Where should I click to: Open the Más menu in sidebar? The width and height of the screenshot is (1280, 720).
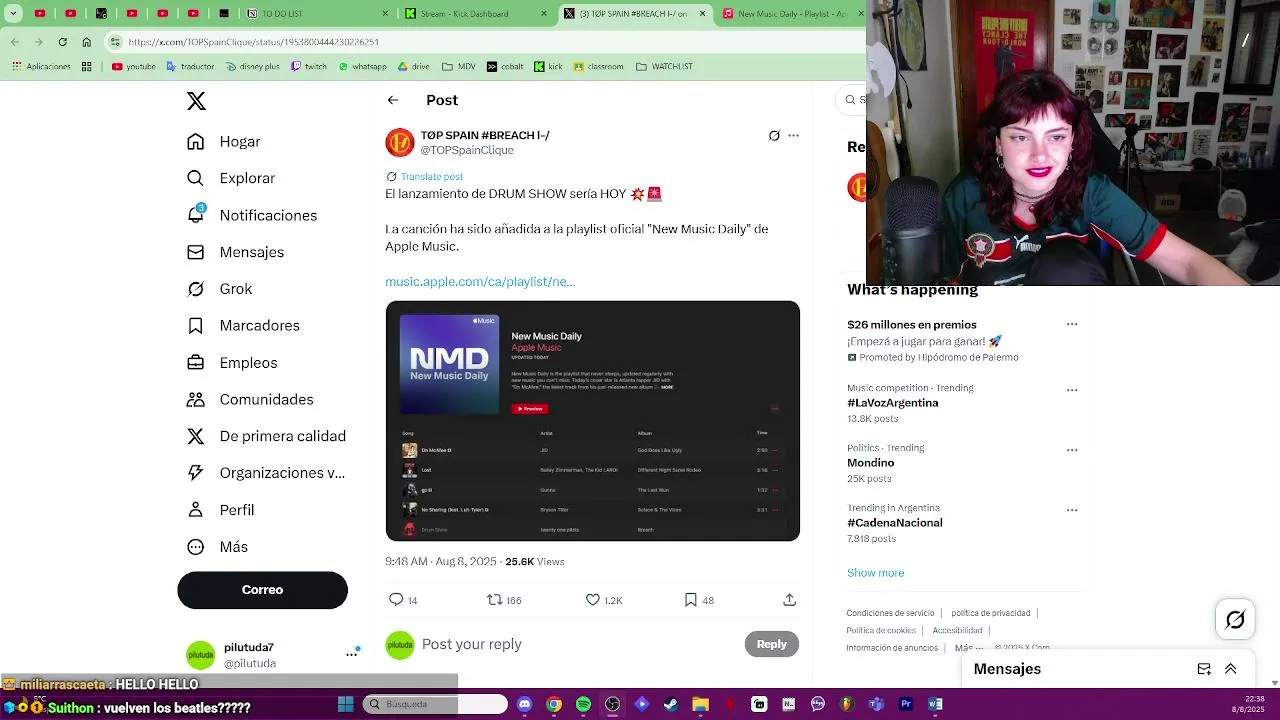[218, 547]
